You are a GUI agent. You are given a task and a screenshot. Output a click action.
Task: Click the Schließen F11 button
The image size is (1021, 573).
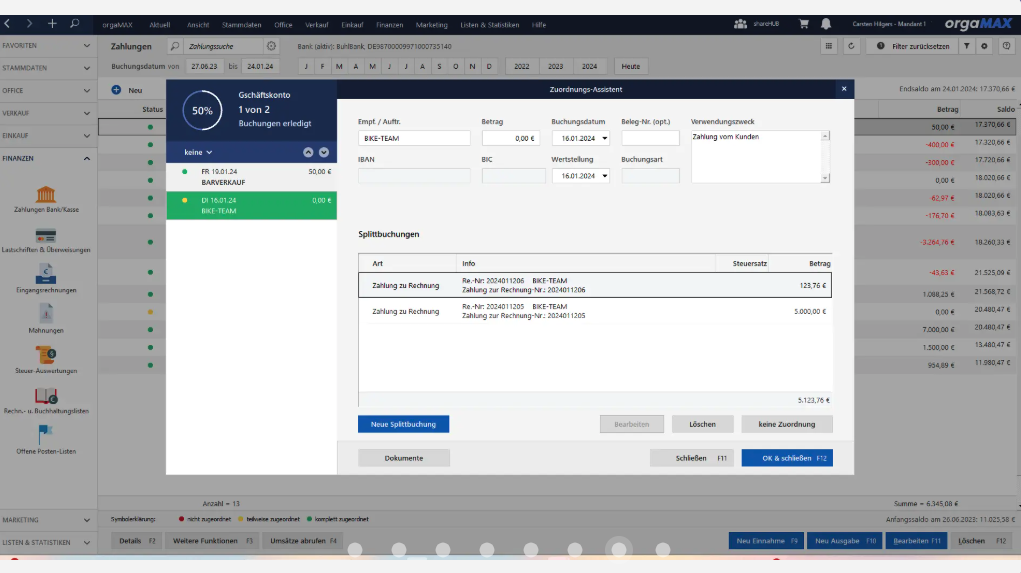point(692,458)
